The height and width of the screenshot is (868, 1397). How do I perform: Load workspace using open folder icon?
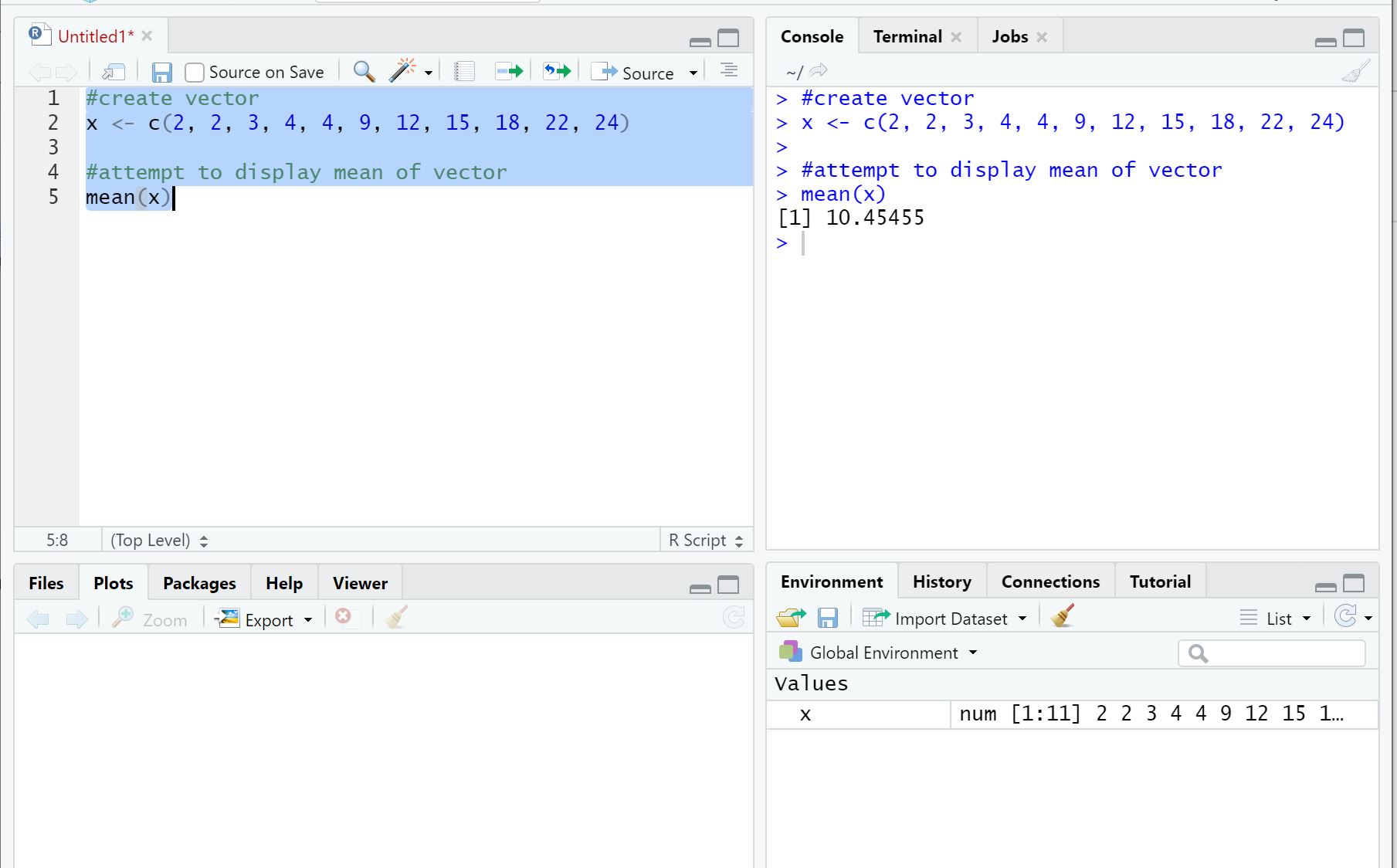[792, 618]
